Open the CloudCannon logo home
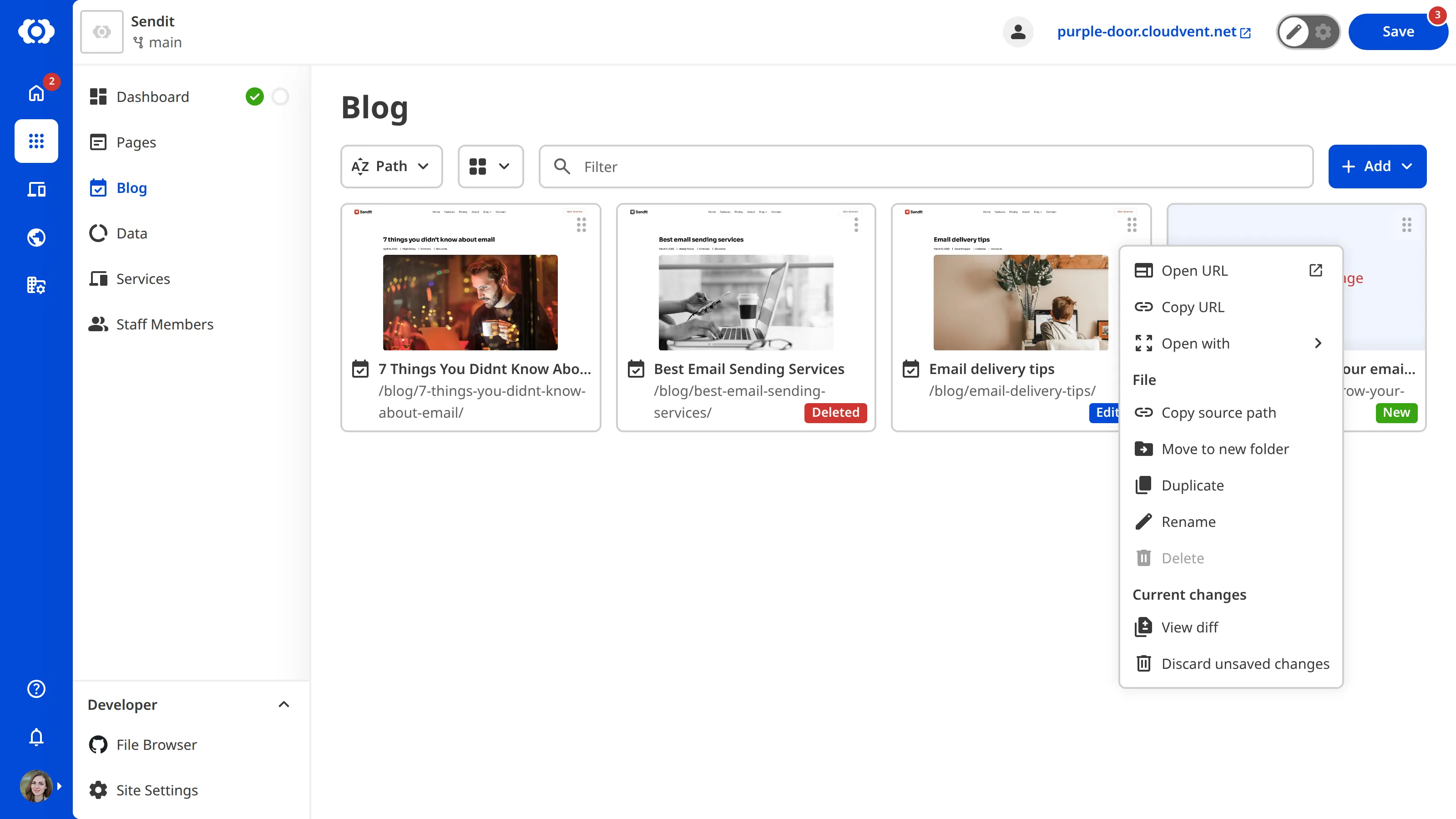This screenshot has height=819, width=1456. pyautogui.click(x=36, y=31)
